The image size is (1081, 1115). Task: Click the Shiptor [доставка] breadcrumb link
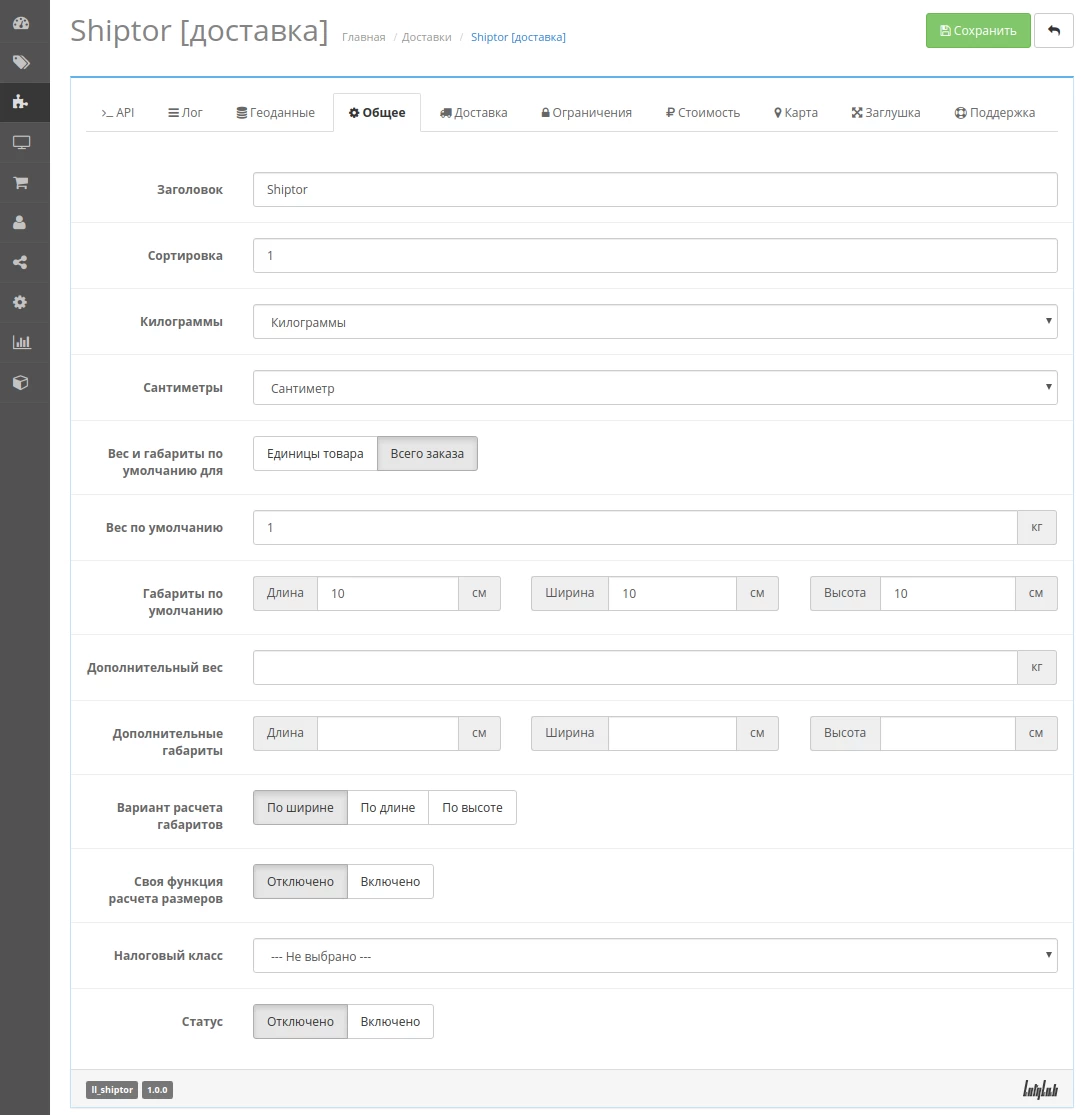click(x=518, y=37)
